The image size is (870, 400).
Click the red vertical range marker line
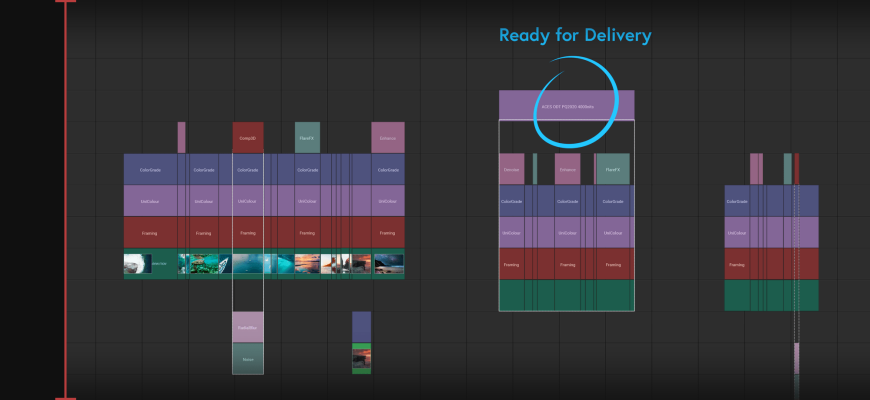tap(65, 200)
